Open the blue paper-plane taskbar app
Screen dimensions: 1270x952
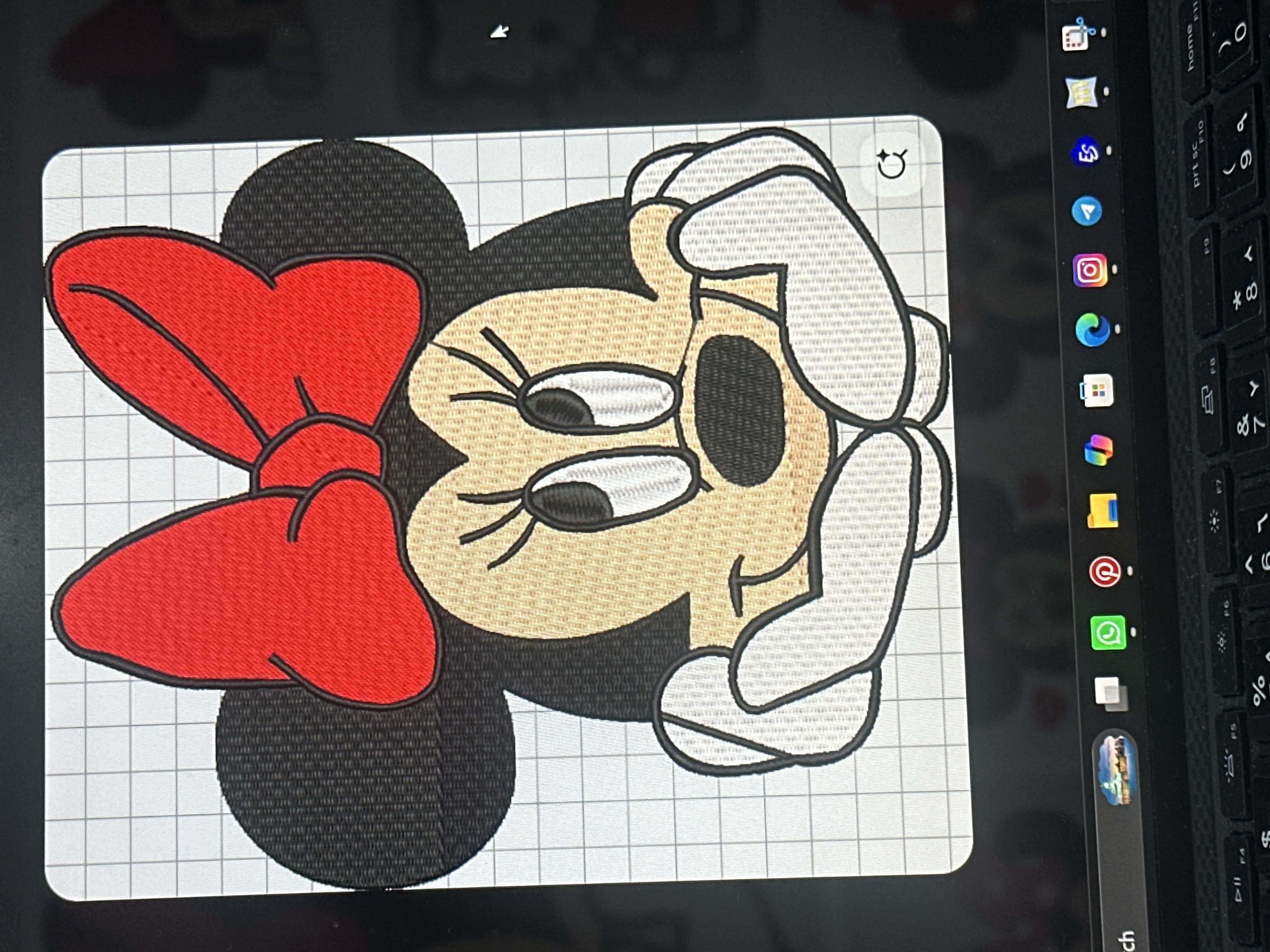(1086, 211)
